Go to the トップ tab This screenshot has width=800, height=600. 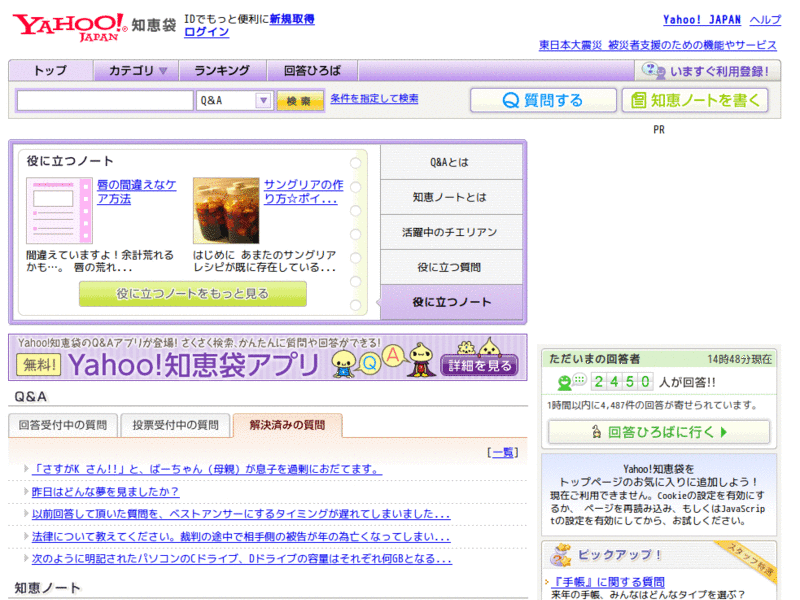coord(51,70)
